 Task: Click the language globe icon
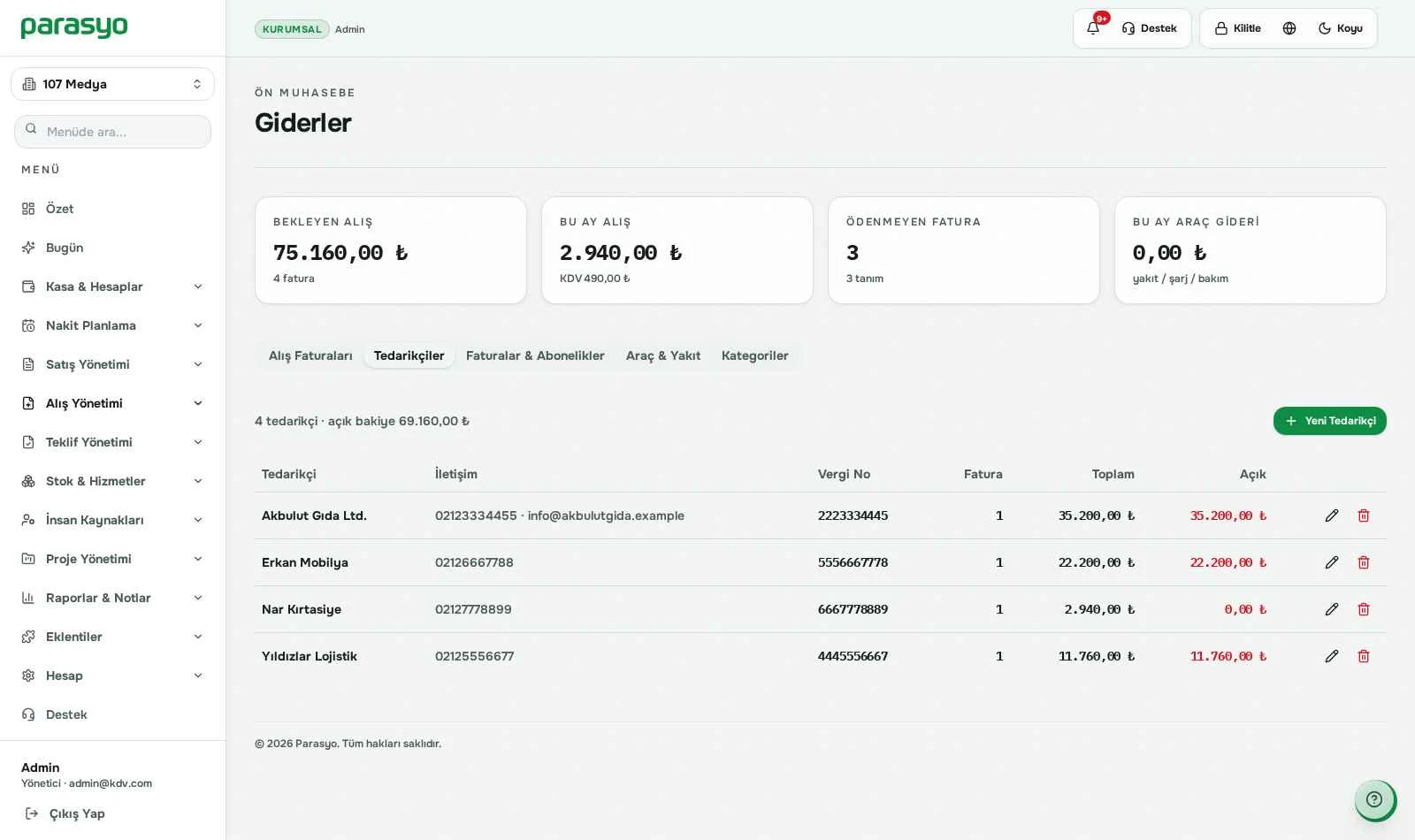point(1289,28)
